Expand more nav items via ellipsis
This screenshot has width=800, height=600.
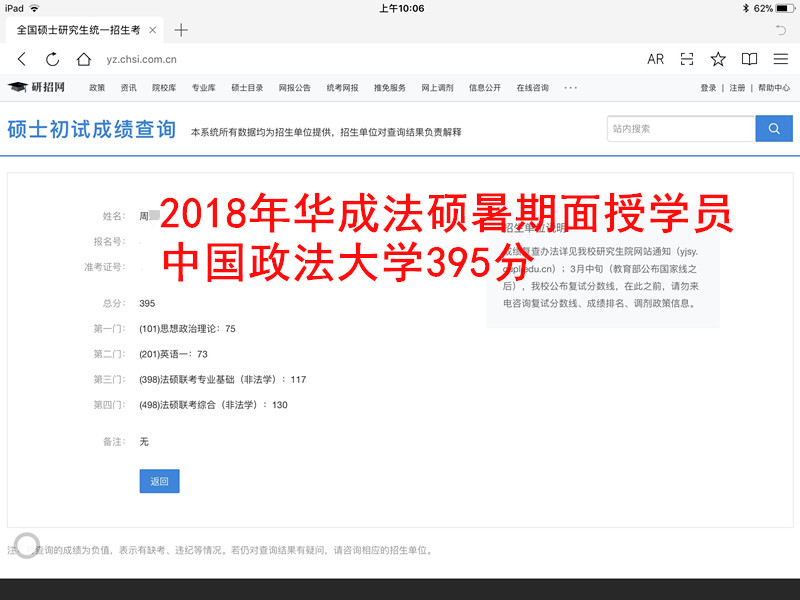[x=570, y=88]
